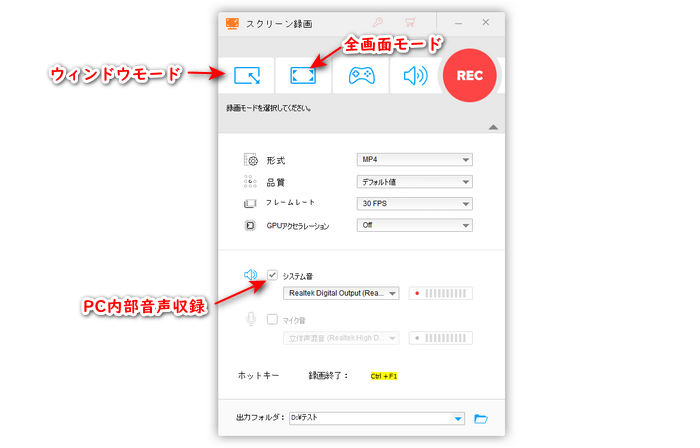The image size is (700, 448).
Task: Click the 録画モードを選択してください hint text
Action: coord(269,108)
